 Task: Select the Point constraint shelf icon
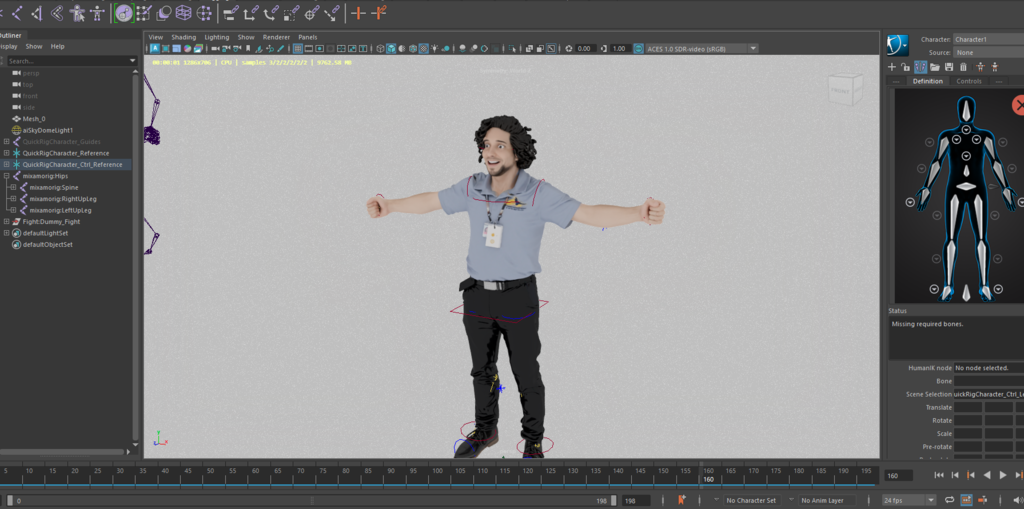coord(249,12)
